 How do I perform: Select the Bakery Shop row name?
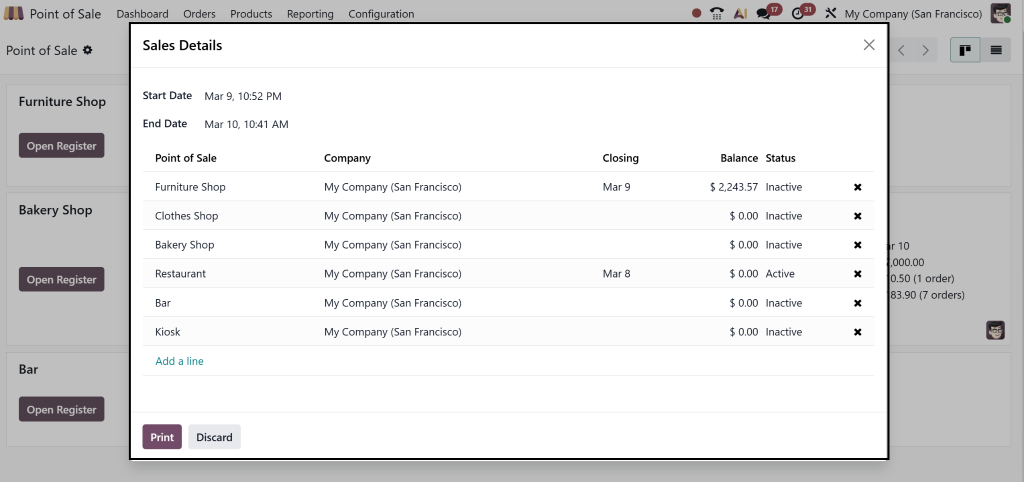(184, 245)
